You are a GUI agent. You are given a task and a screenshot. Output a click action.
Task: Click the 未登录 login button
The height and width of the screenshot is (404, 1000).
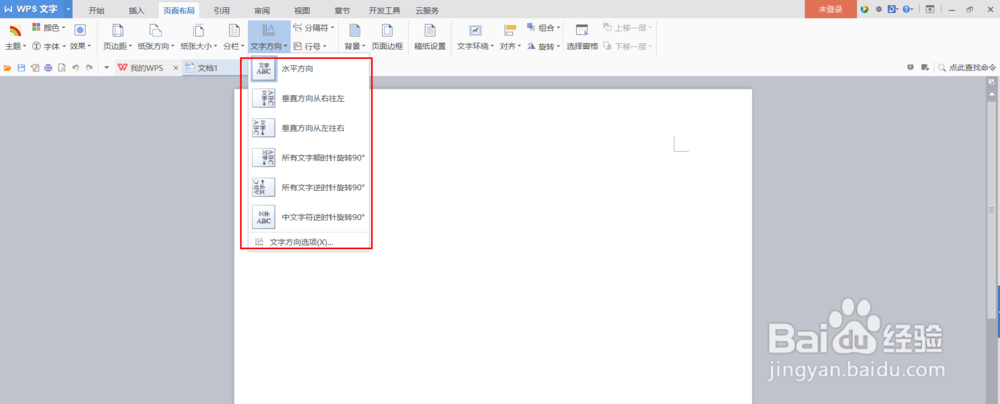click(x=830, y=9)
